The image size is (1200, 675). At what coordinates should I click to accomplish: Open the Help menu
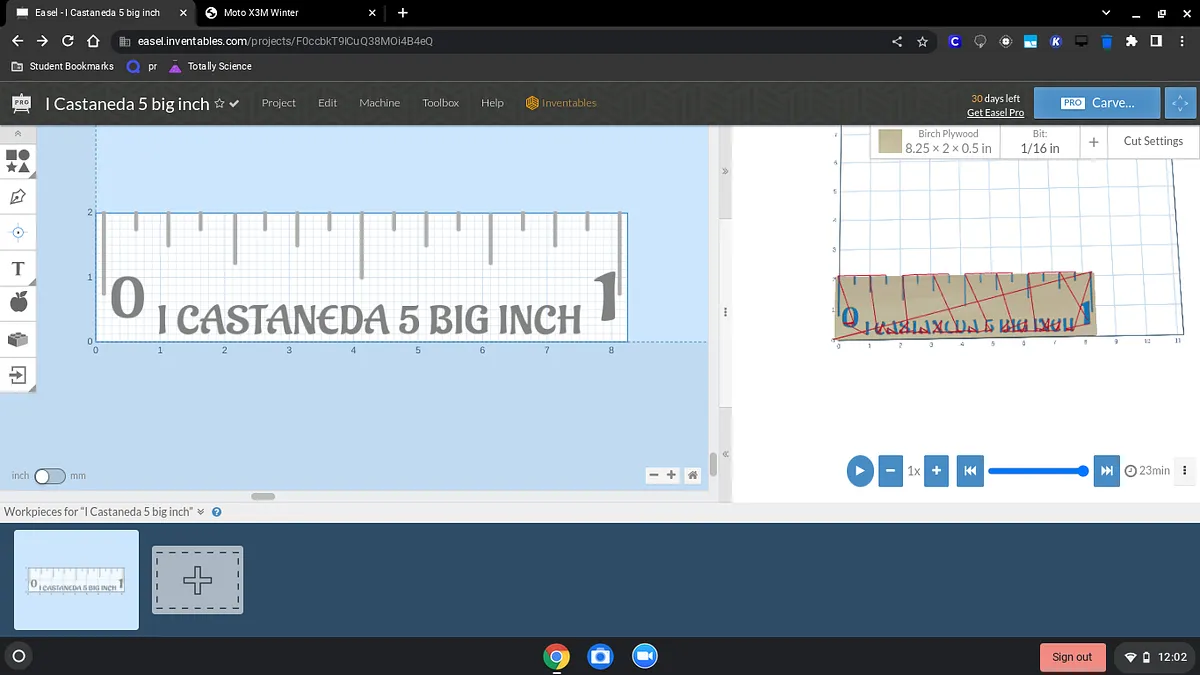point(492,103)
